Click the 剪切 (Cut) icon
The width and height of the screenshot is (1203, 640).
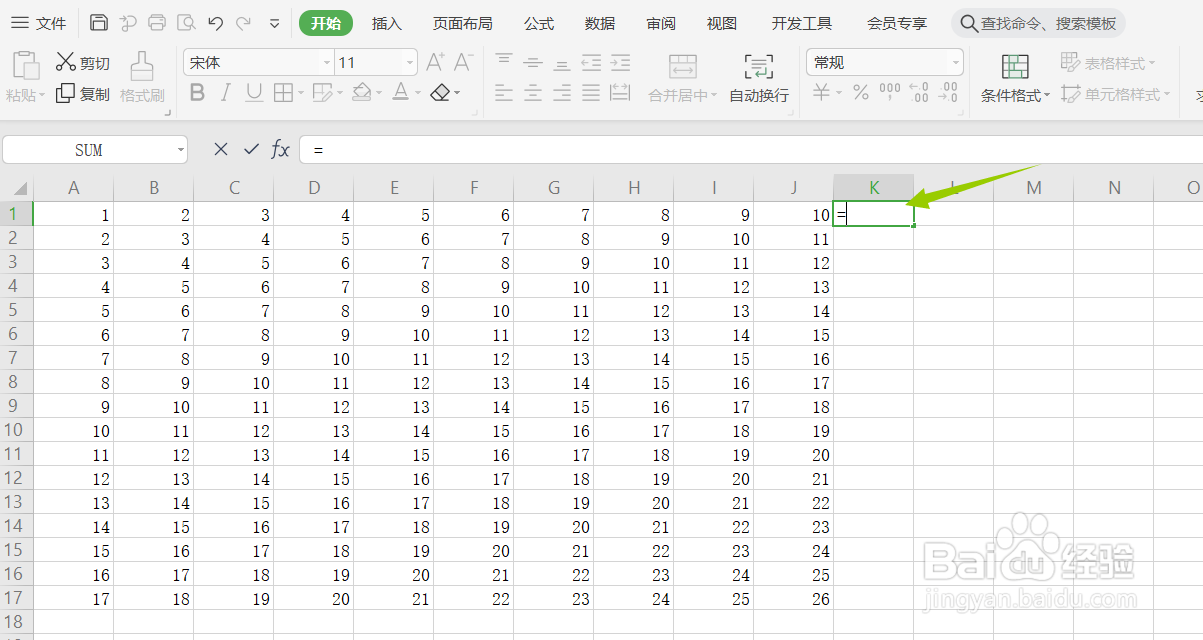(x=82, y=61)
